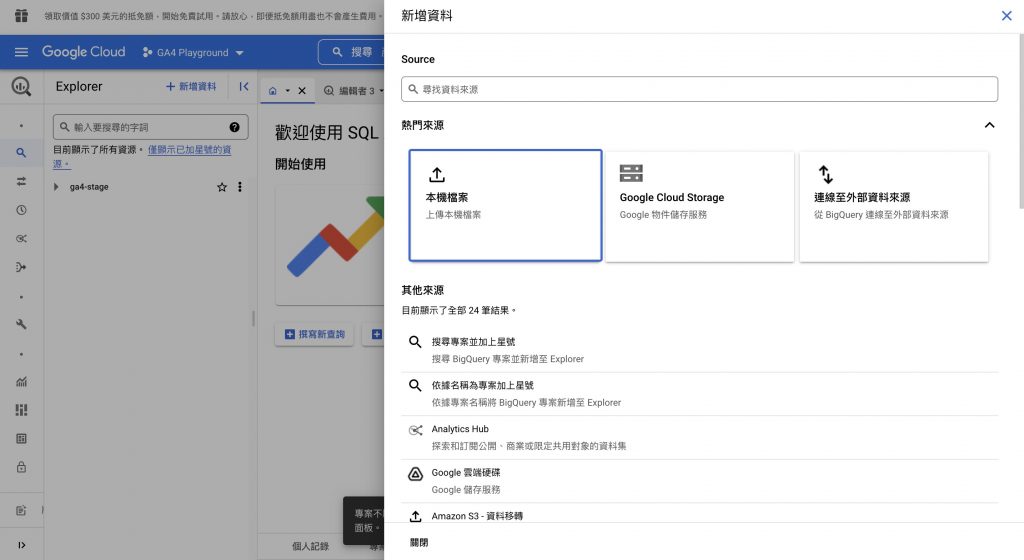Switch to the 編輯者 3 tab
The width and height of the screenshot is (1024, 560).
353,91
